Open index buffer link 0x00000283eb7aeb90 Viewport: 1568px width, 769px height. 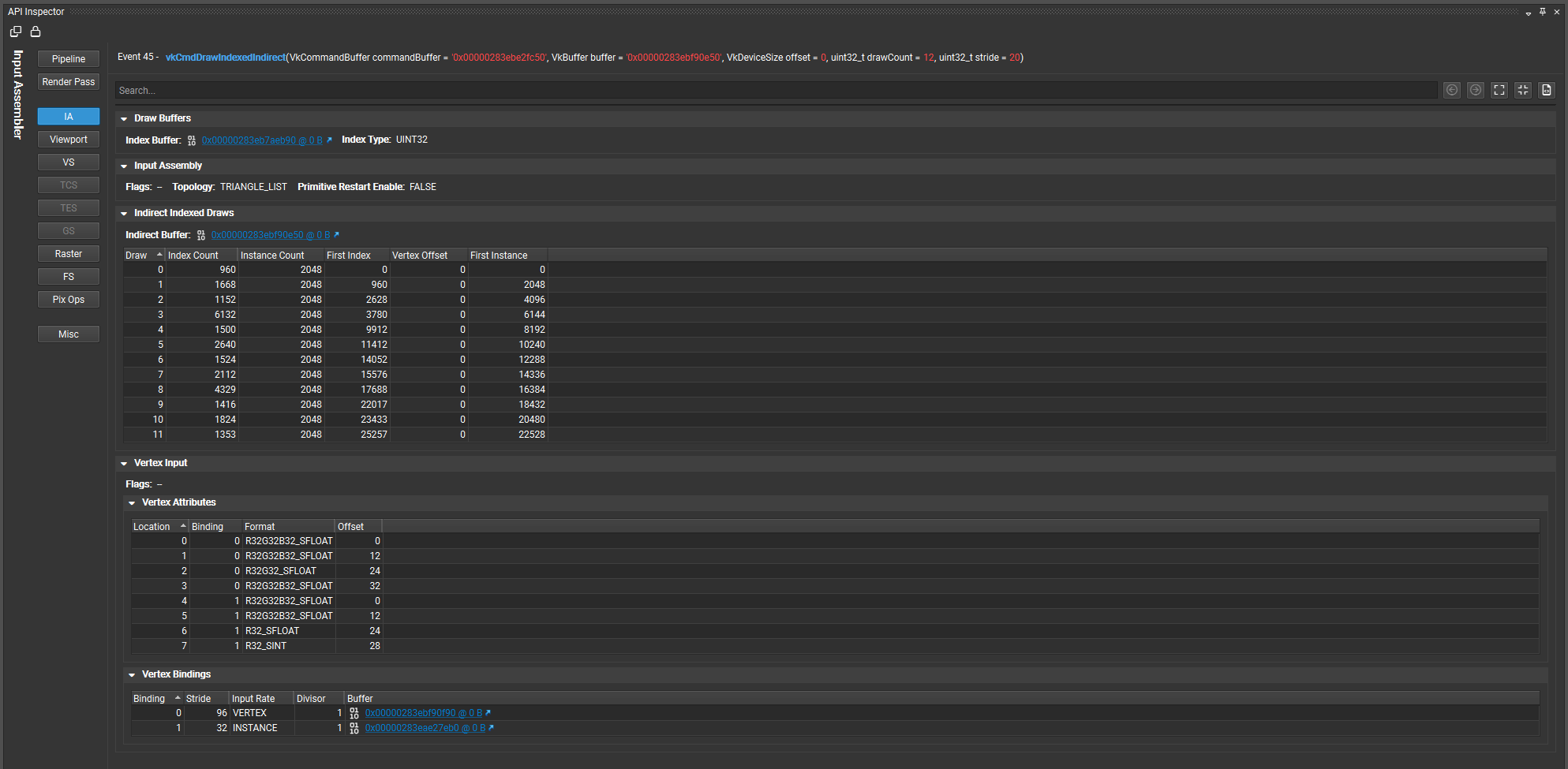[261, 140]
